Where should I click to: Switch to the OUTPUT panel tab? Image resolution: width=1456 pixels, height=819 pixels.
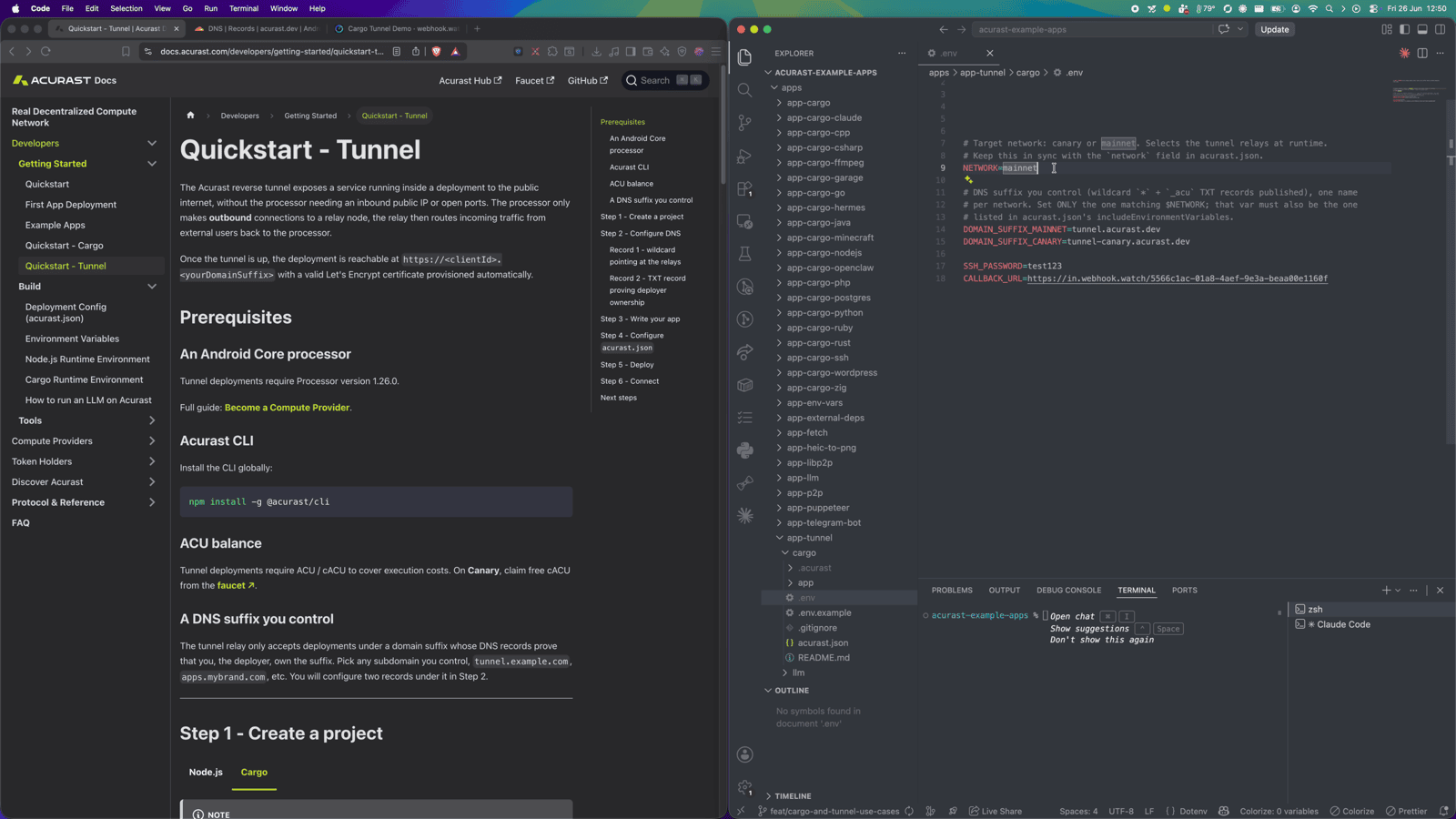point(1004,591)
